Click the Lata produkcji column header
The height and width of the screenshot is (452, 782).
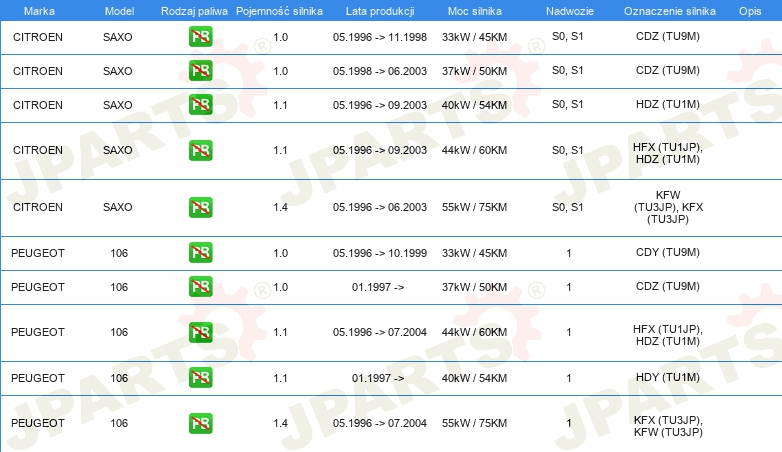tap(380, 11)
